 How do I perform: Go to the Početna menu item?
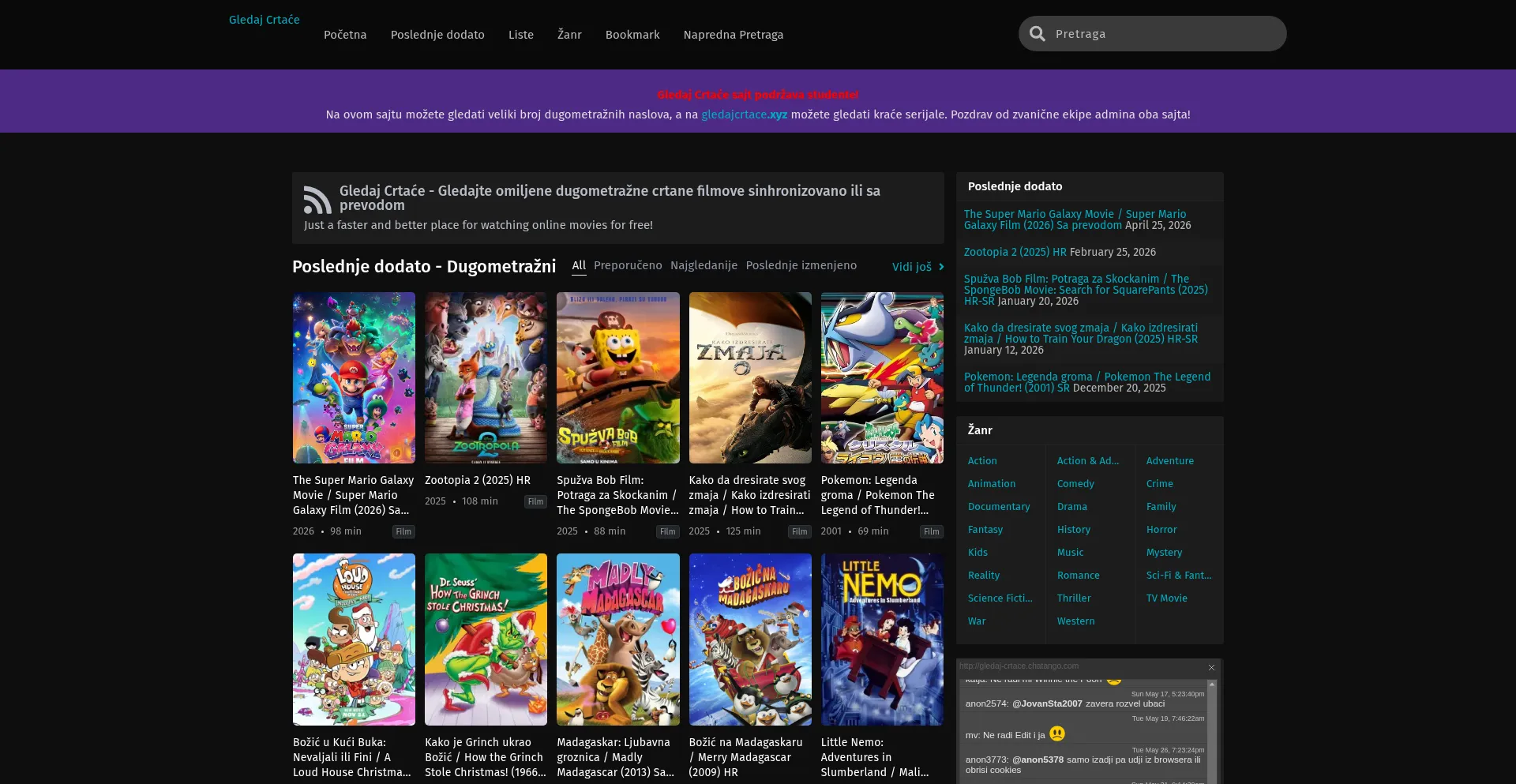click(x=345, y=35)
